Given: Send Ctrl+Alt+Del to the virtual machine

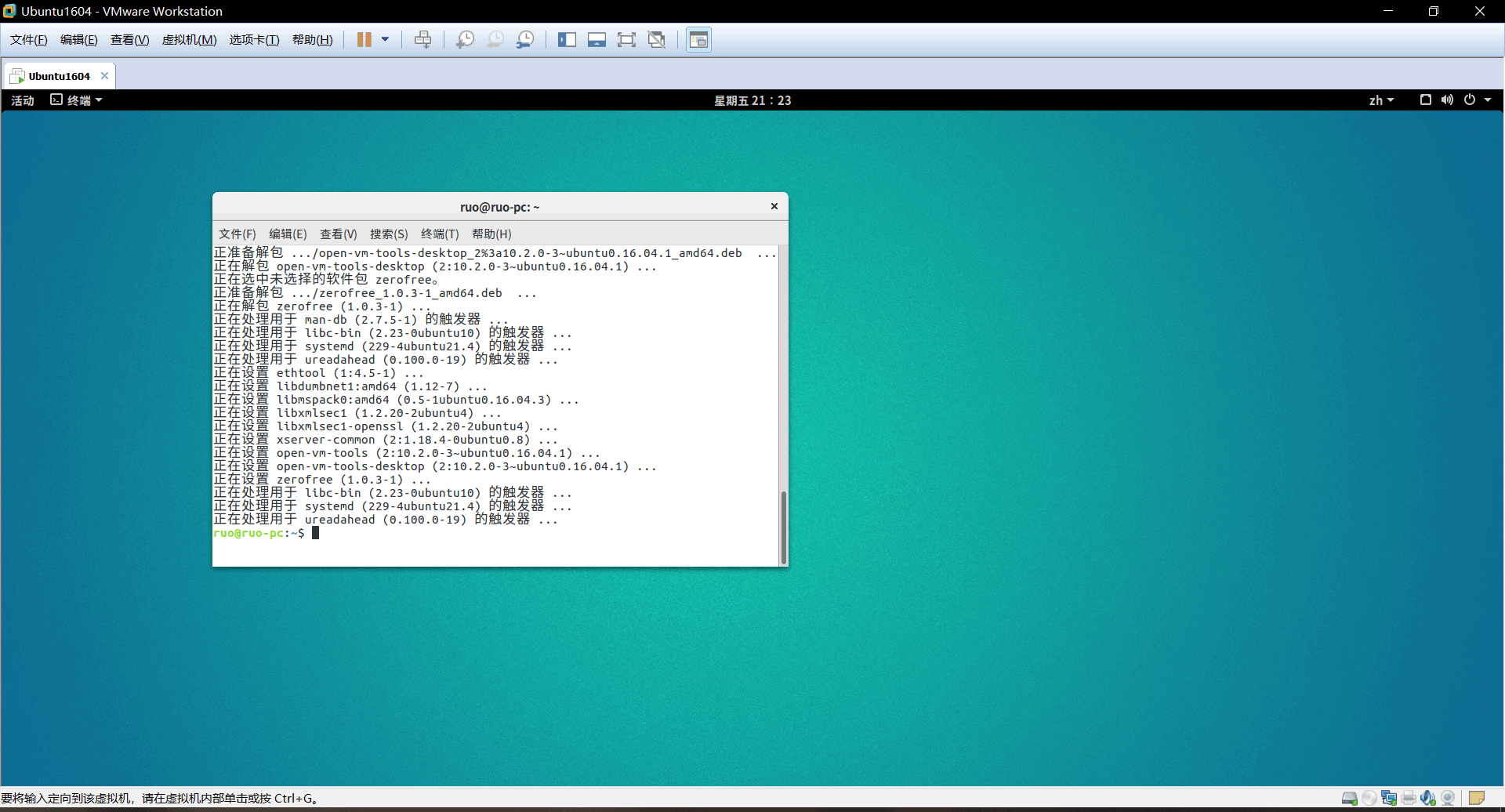Looking at the screenshot, I should pos(422,39).
